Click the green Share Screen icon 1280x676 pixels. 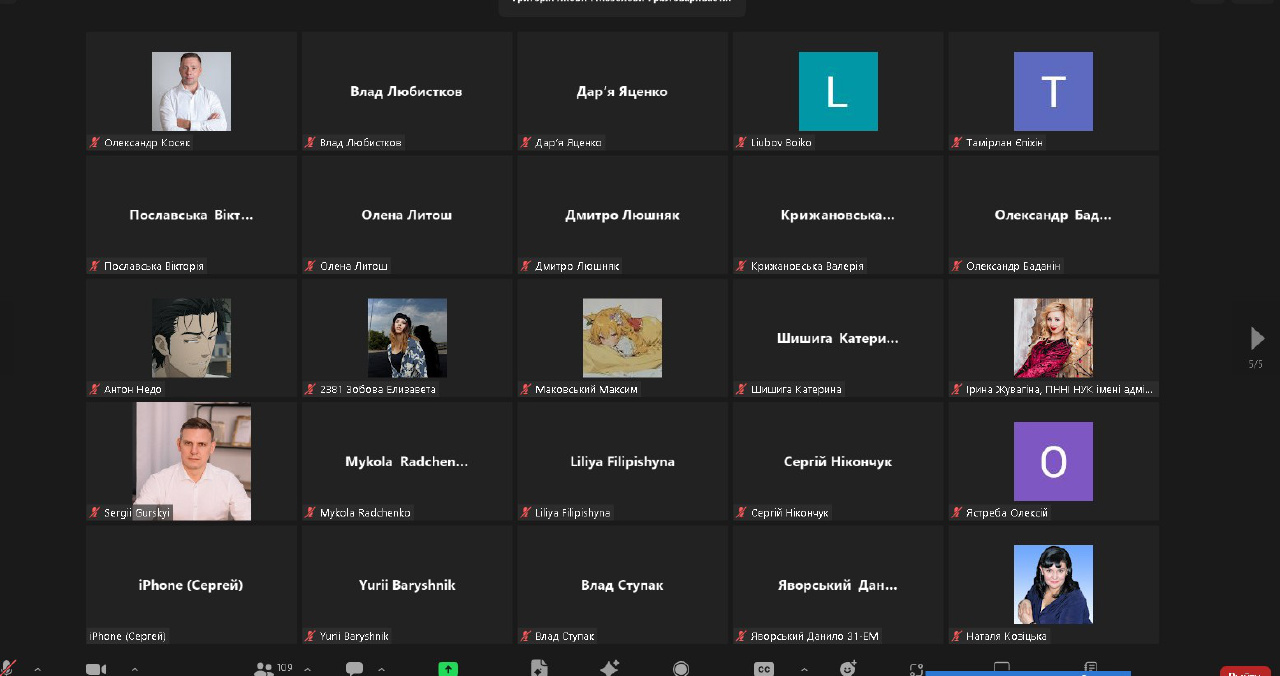pyautogui.click(x=448, y=669)
